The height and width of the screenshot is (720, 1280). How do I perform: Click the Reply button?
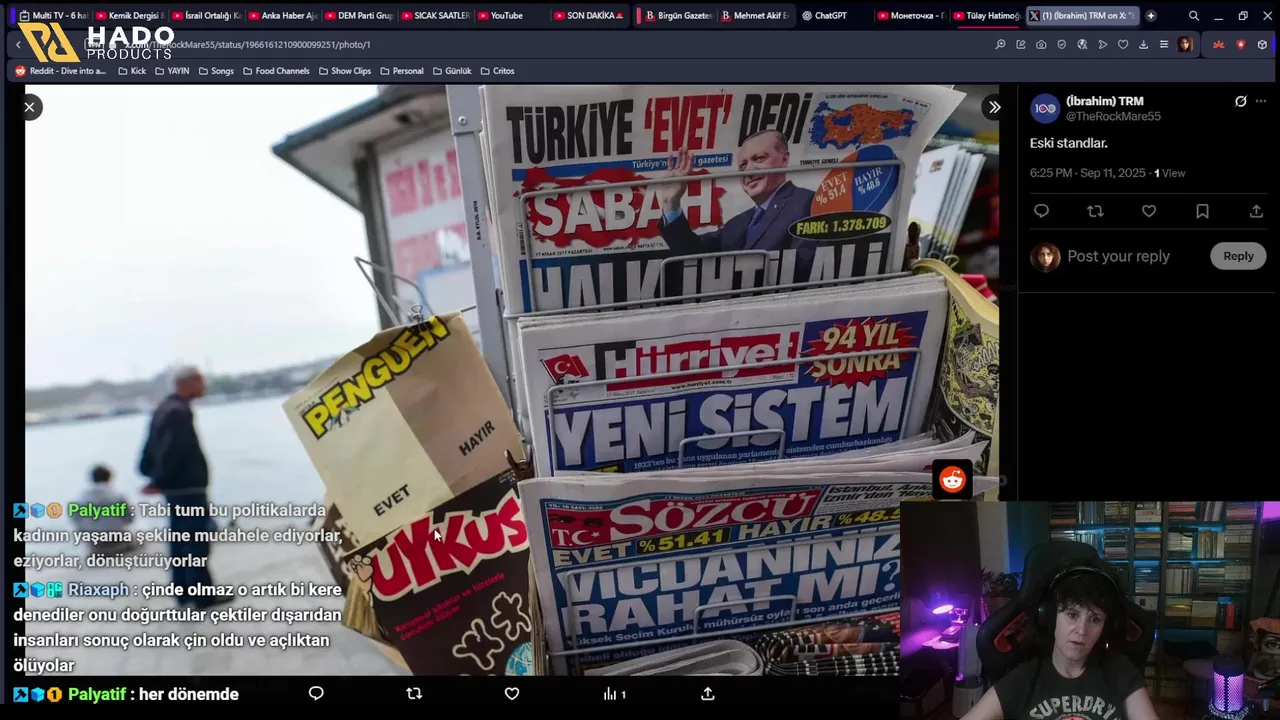point(1238,256)
